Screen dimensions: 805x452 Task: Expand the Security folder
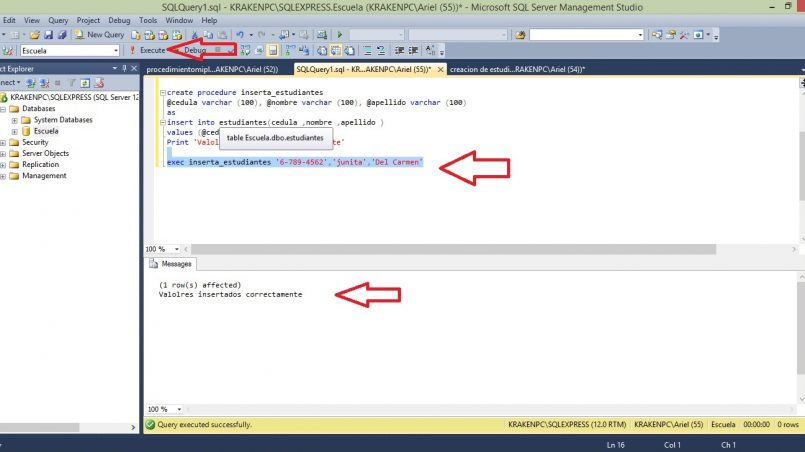(3, 142)
